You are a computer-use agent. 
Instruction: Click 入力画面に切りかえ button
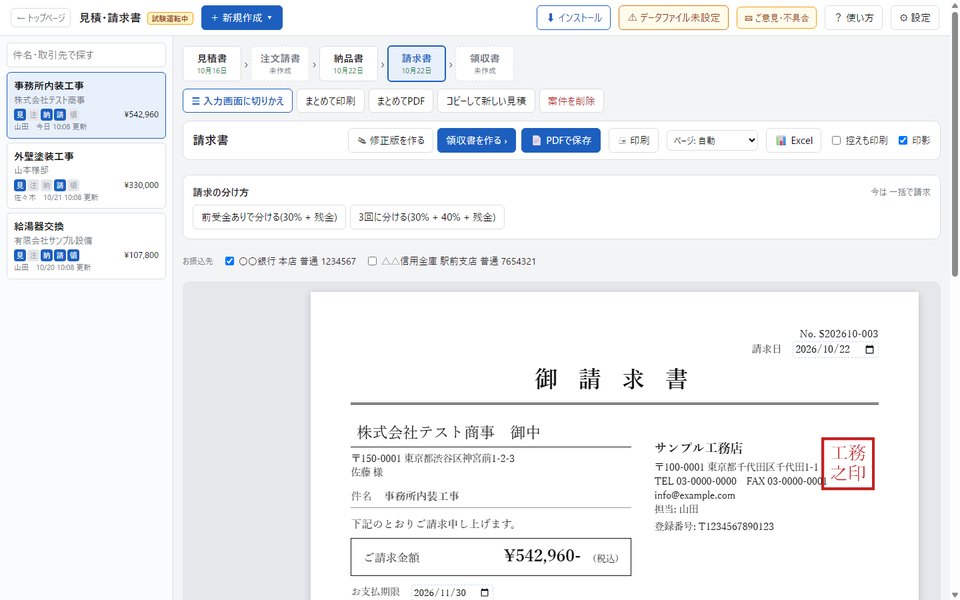(238, 101)
